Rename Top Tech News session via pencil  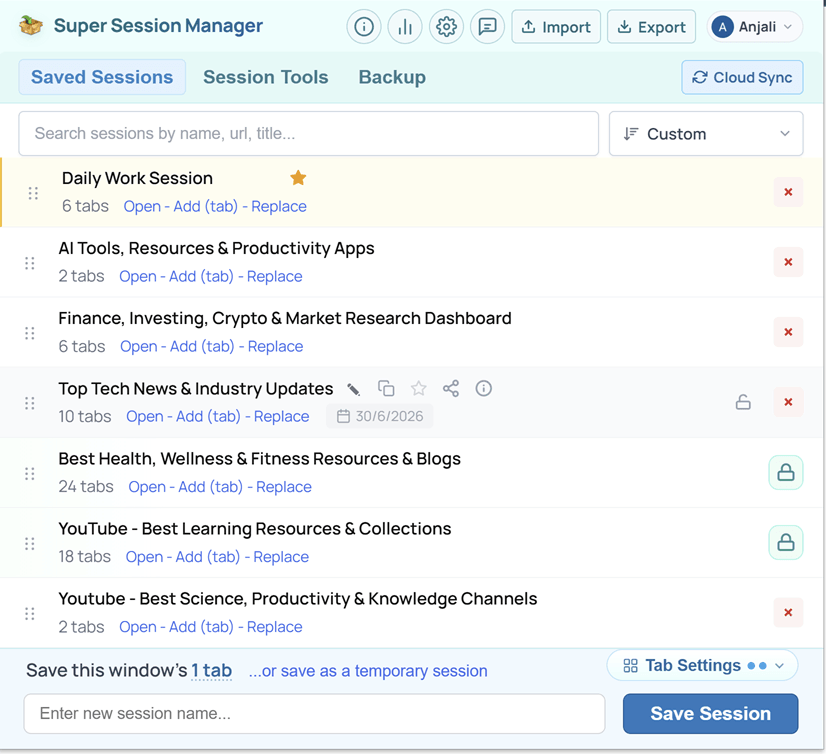pyautogui.click(x=353, y=389)
